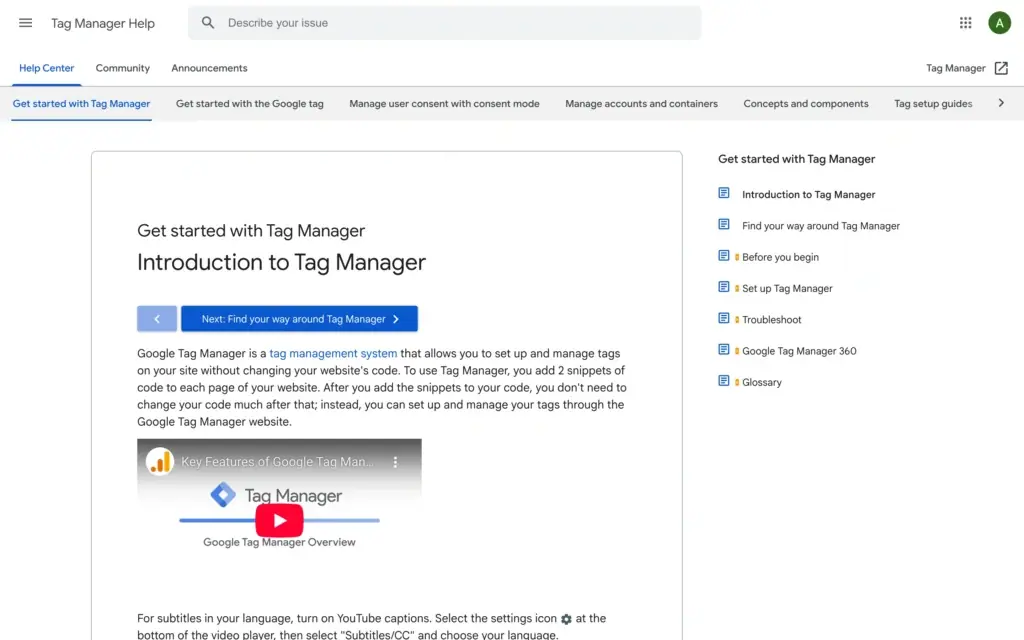Image resolution: width=1024 pixels, height=640 pixels.
Task: Open Tag setup guides tab
Action: tap(933, 103)
